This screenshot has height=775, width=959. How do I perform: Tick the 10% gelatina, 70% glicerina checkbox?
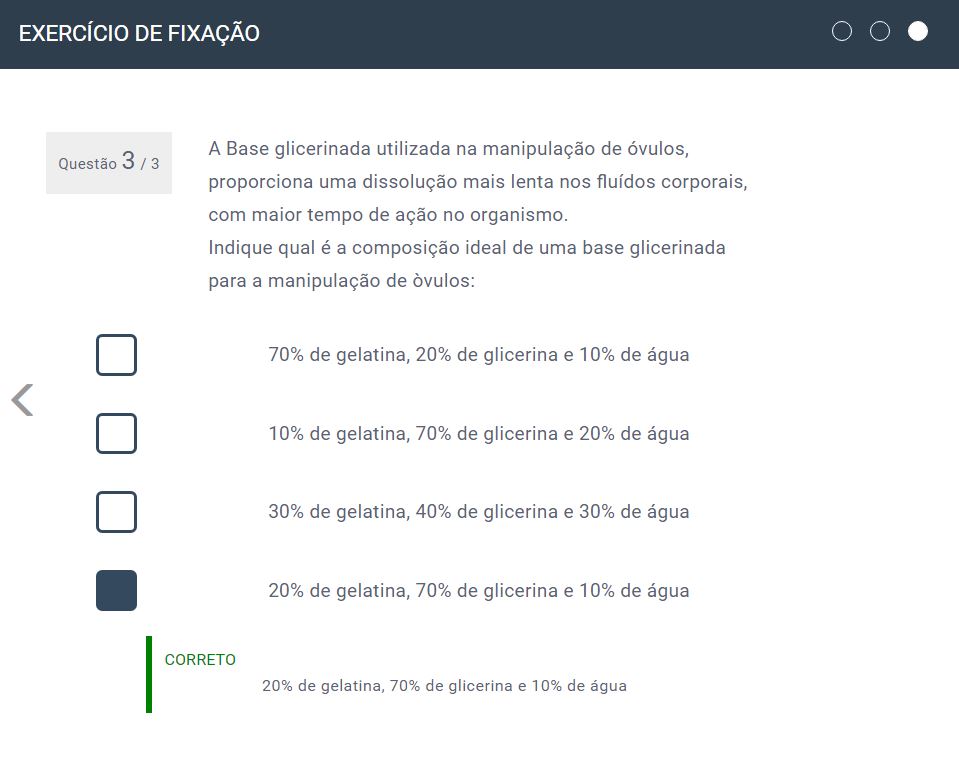[x=116, y=433]
